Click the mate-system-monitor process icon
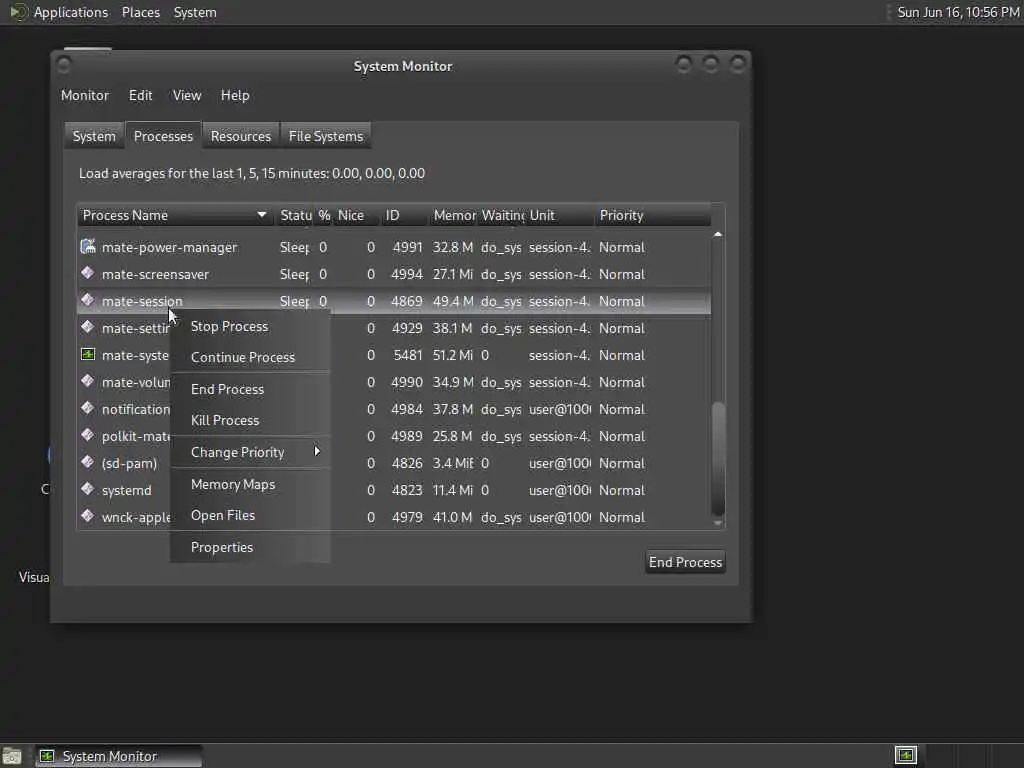This screenshot has height=768, width=1024. [x=88, y=354]
